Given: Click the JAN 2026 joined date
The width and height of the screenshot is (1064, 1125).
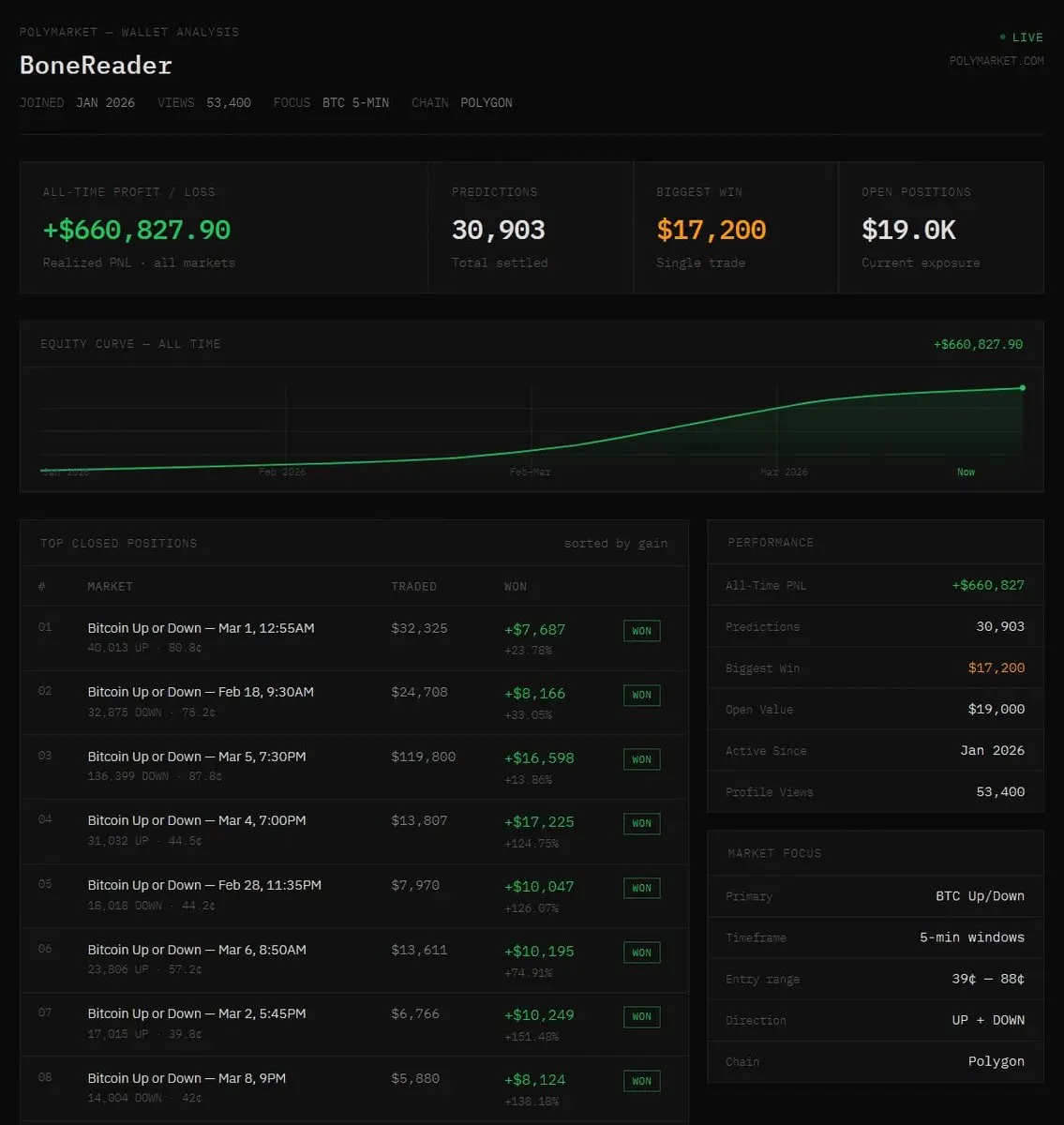Looking at the screenshot, I should click(x=105, y=103).
